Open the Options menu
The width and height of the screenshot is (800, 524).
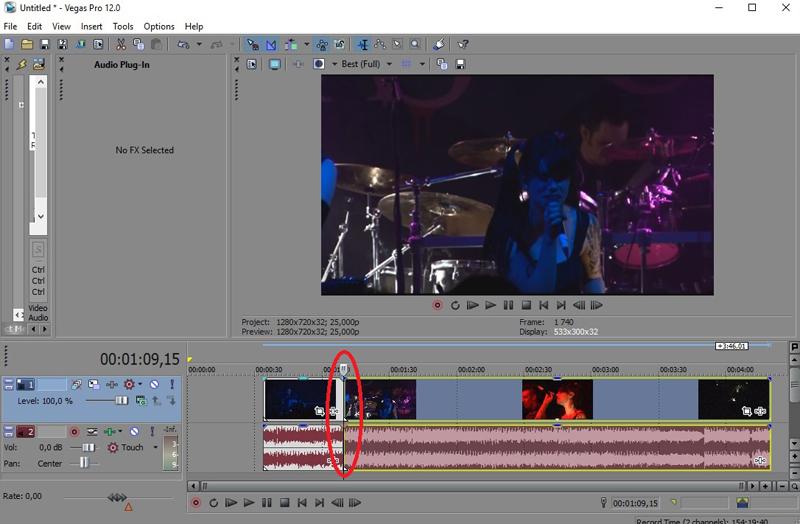tap(159, 26)
